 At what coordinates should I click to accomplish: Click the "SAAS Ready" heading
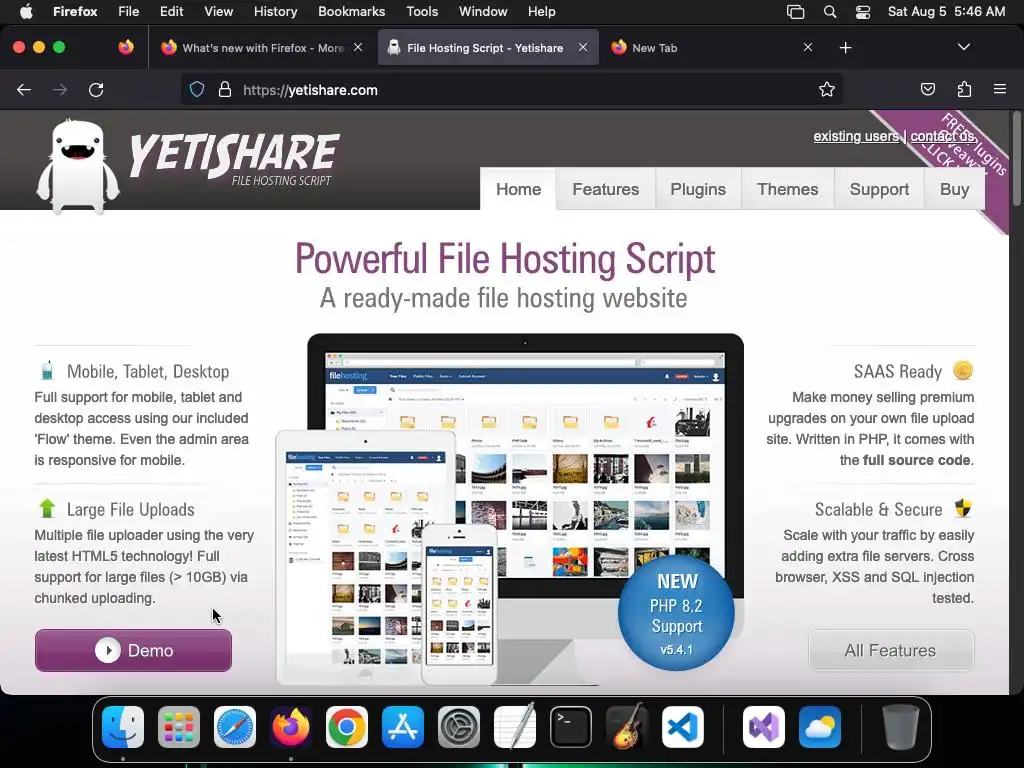(x=897, y=372)
